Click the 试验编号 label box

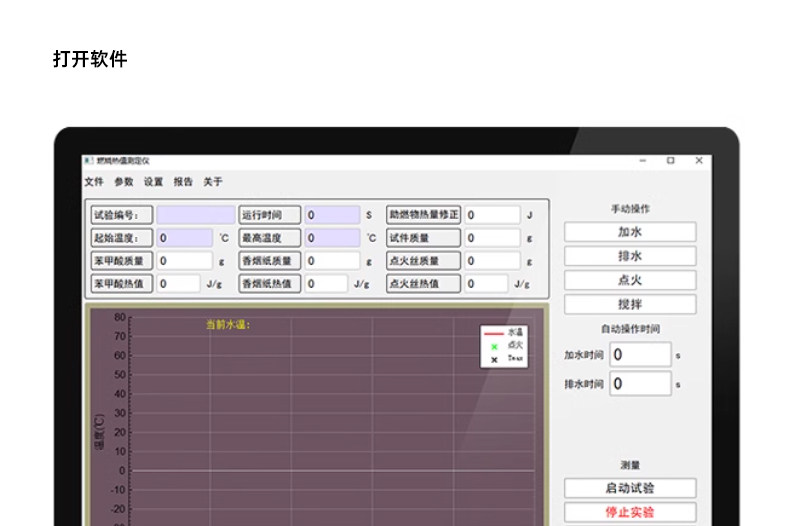pyautogui.click(x=121, y=215)
